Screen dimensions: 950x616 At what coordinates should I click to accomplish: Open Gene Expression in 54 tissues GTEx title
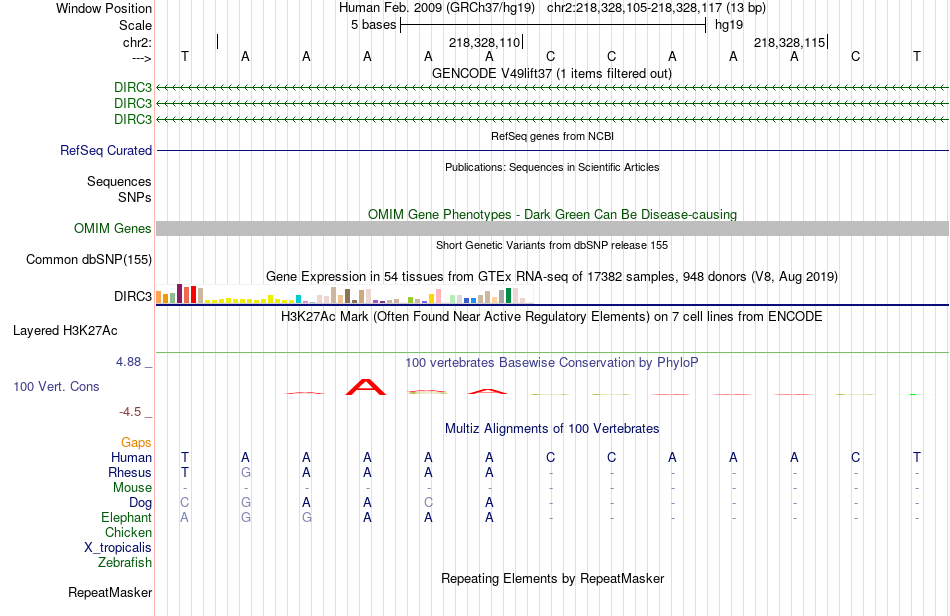[552, 277]
